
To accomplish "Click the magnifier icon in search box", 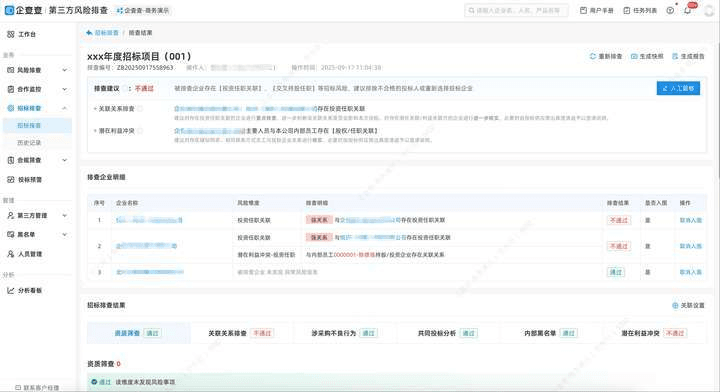I will [471, 10].
